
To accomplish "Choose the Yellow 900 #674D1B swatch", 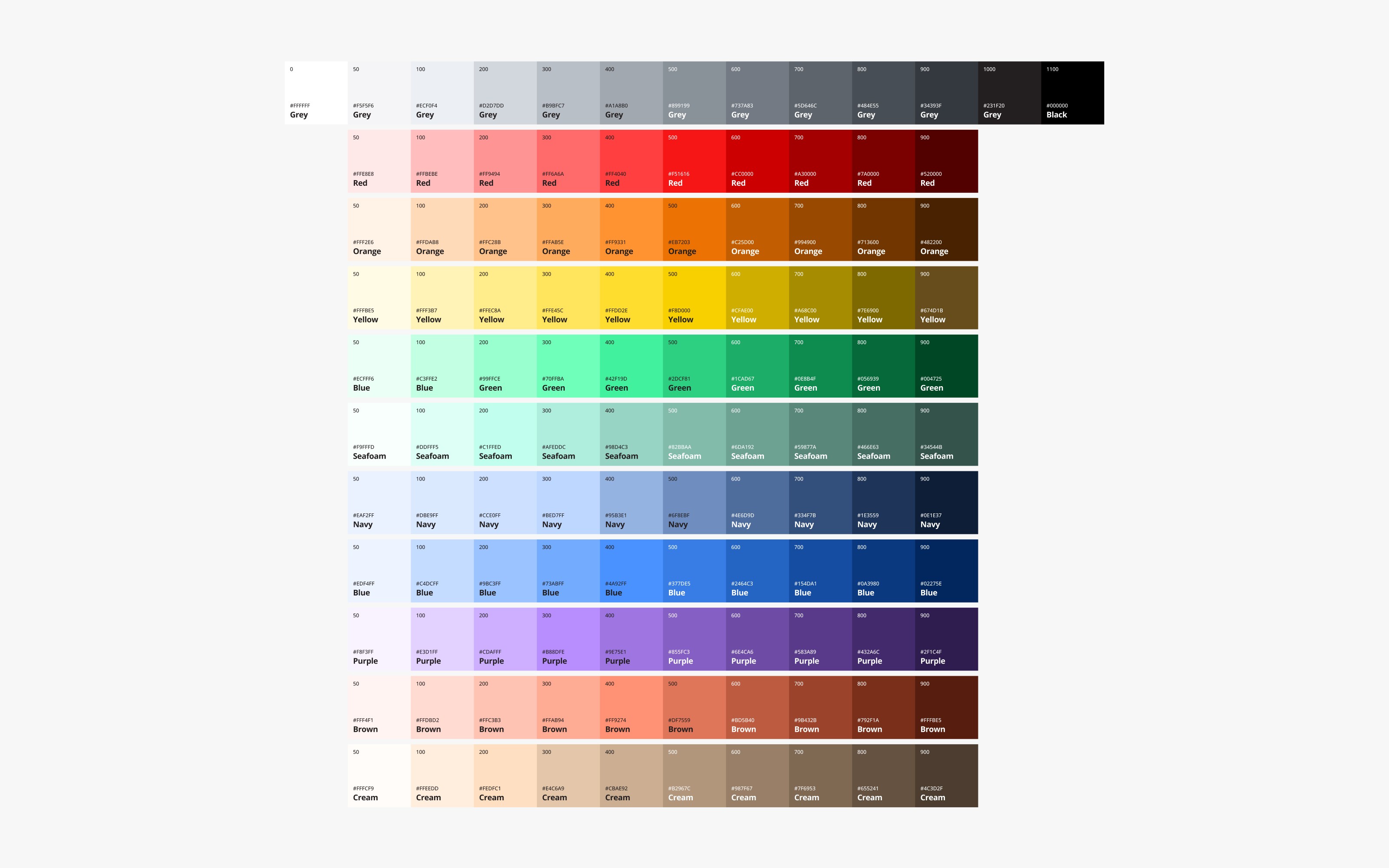I will (x=946, y=297).
